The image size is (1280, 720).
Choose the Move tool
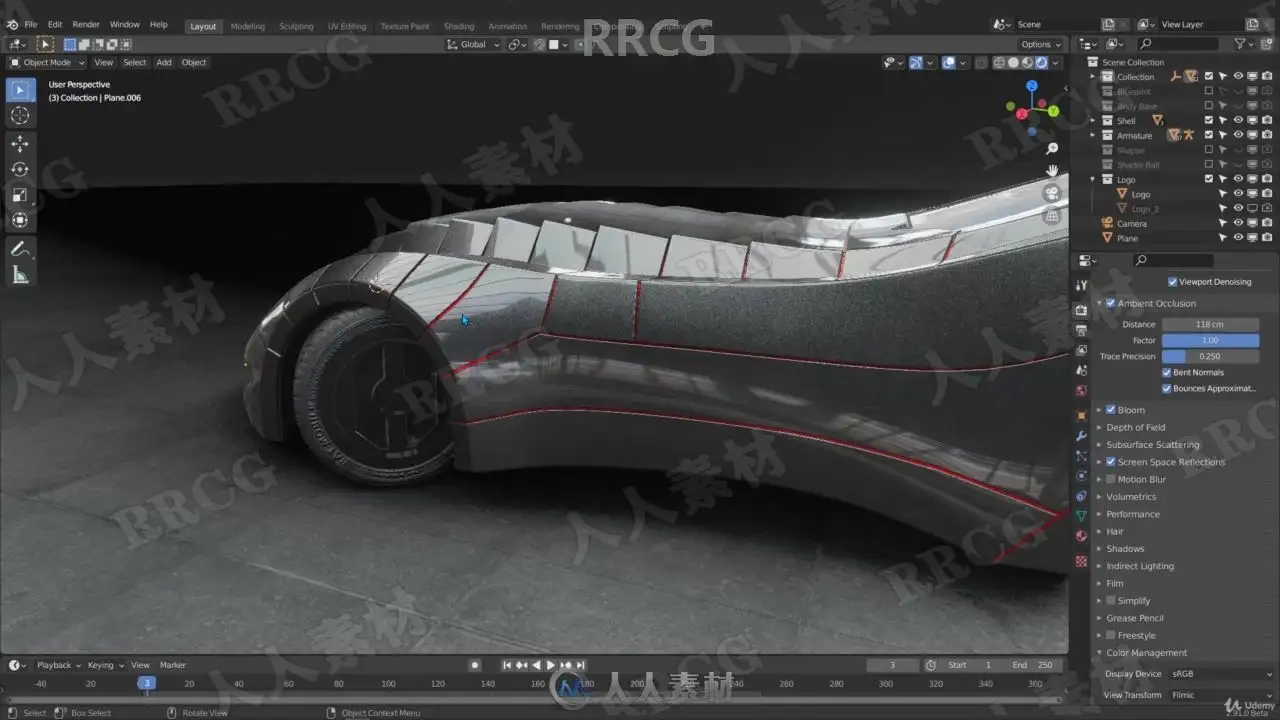click(20, 144)
